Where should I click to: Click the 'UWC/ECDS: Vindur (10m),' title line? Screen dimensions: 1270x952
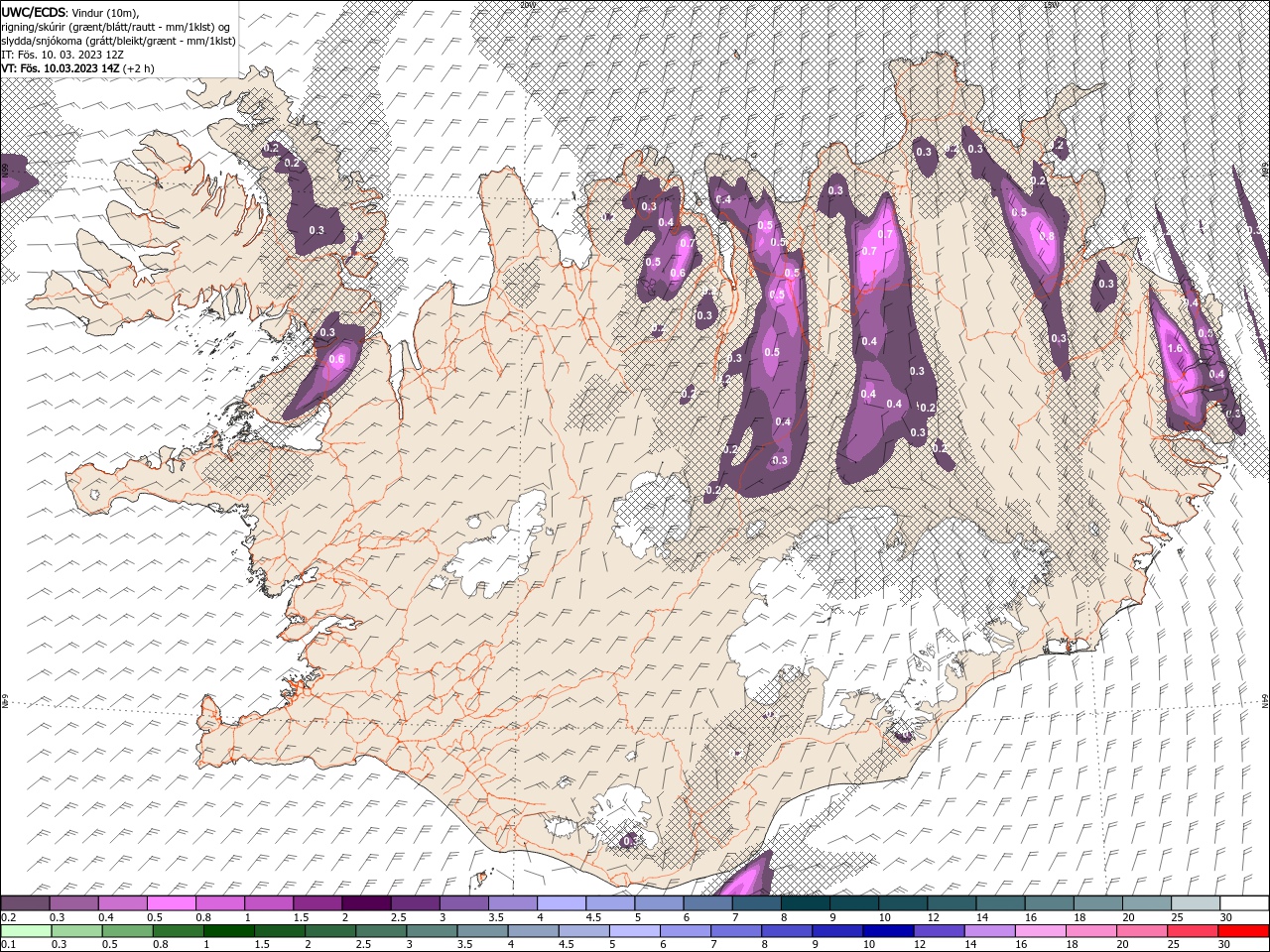(70, 12)
